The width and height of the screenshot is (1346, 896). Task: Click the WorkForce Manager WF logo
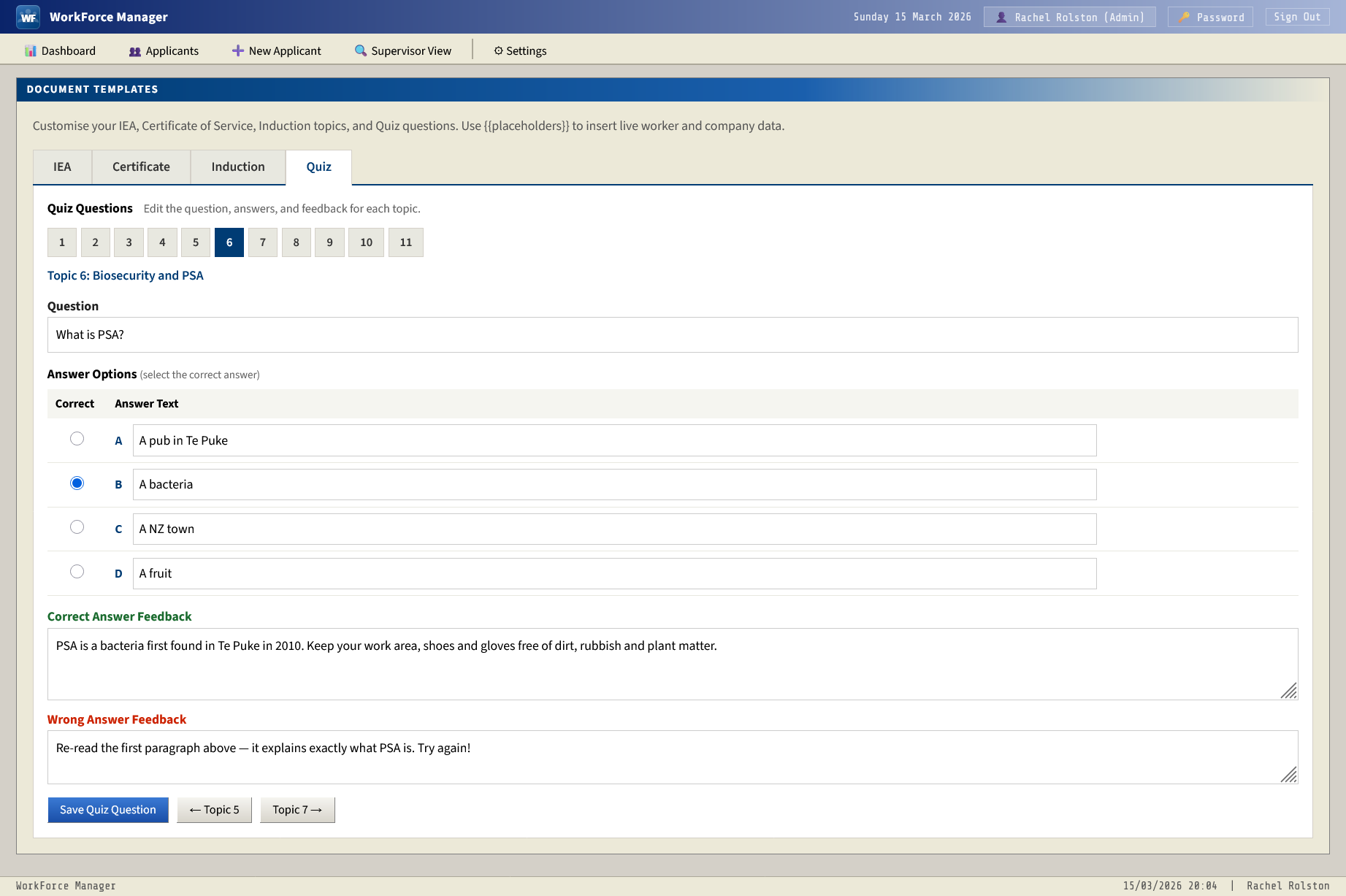[28, 16]
